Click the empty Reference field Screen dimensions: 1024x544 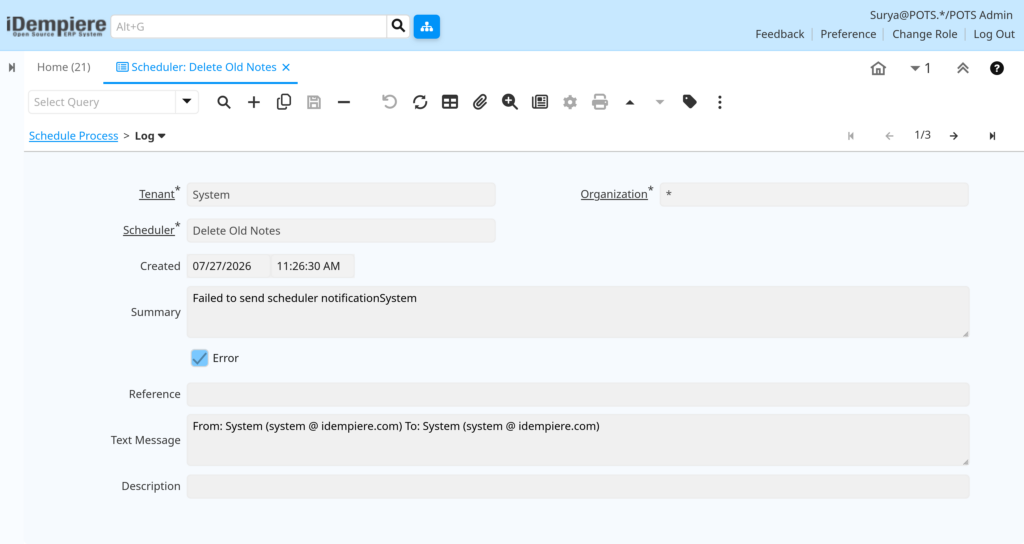pyautogui.click(x=578, y=394)
